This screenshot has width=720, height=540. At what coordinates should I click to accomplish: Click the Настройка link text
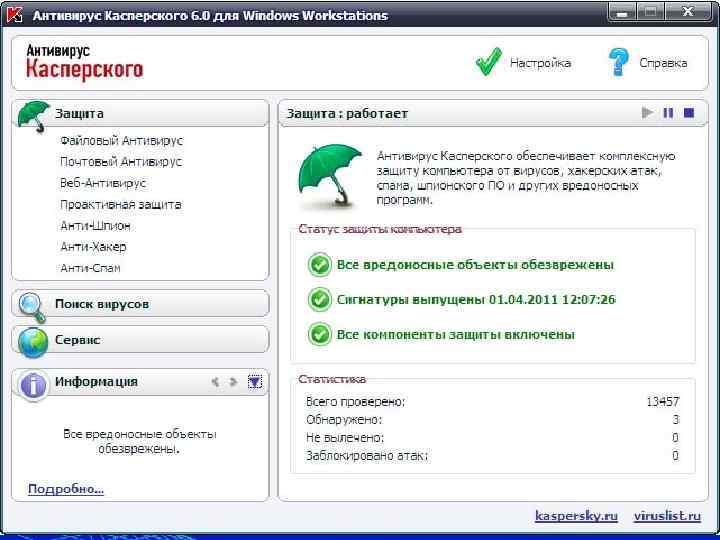pos(540,63)
